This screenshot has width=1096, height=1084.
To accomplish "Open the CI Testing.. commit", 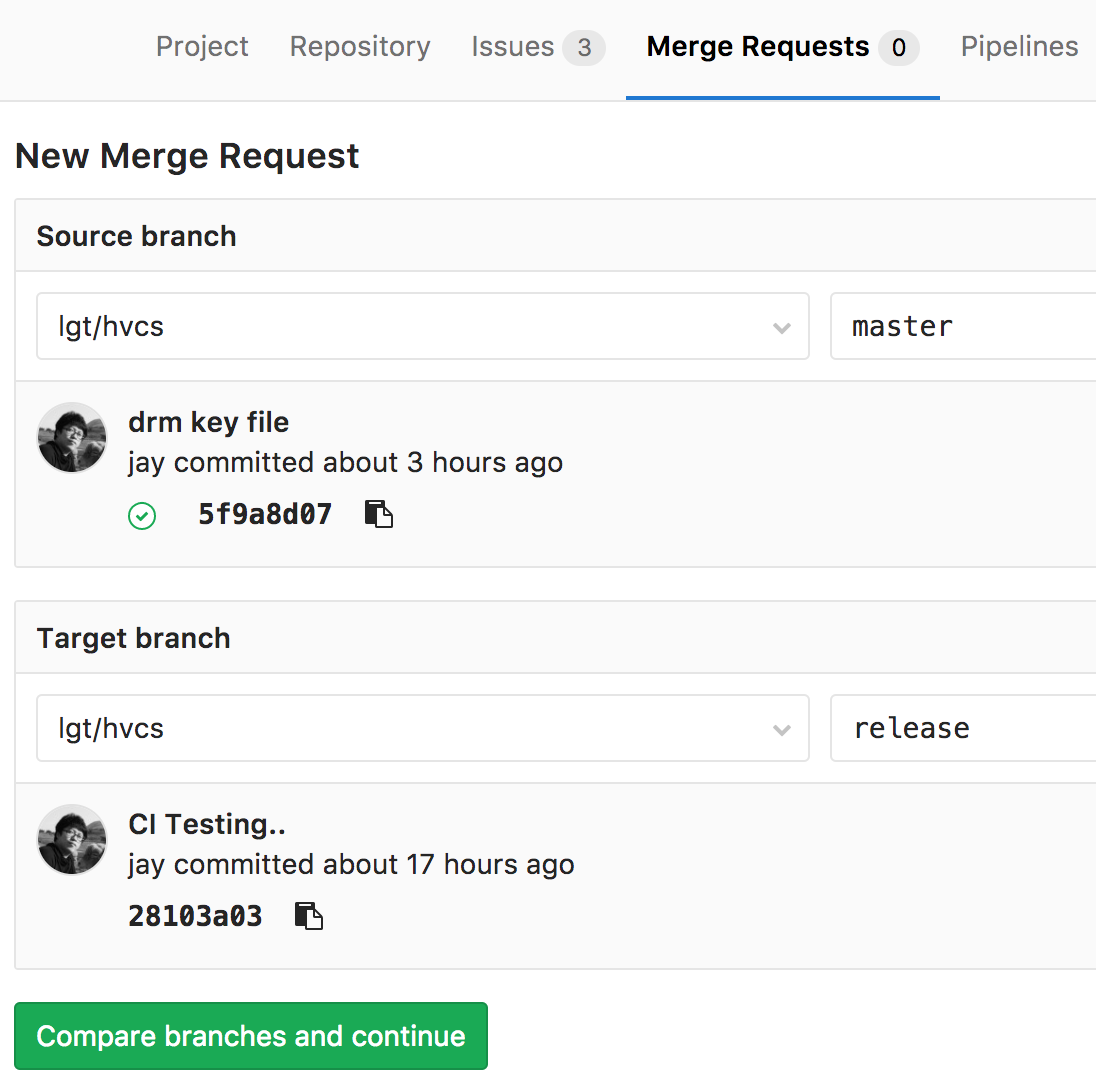I will pos(207,825).
